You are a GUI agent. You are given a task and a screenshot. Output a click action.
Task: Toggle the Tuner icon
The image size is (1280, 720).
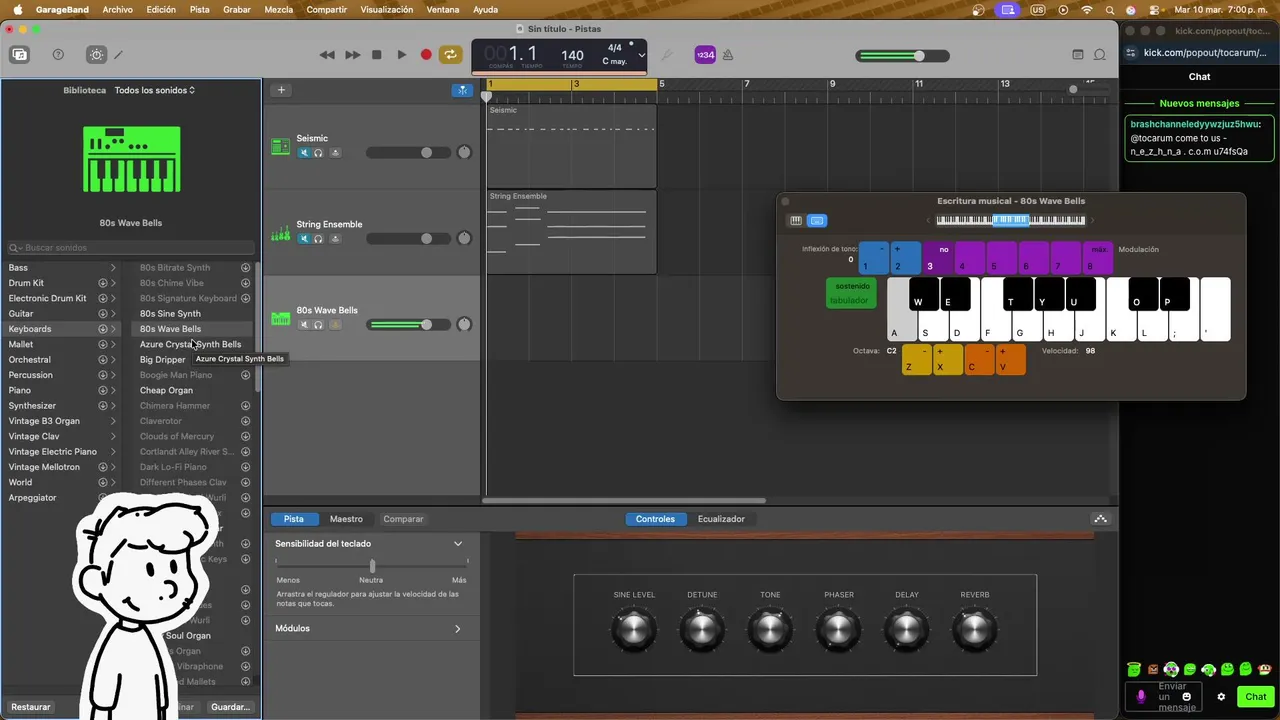pyautogui.click(x=668, y=55)
